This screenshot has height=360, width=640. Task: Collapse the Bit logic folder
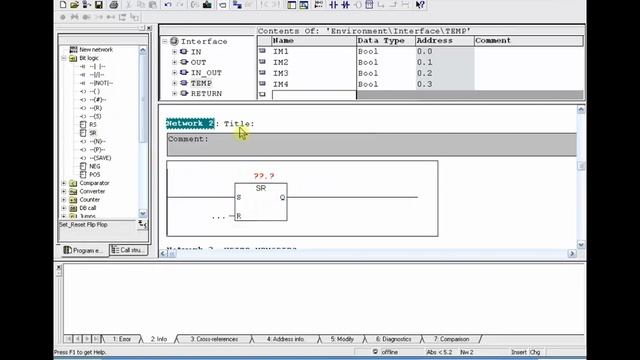(x=64, y=58)
